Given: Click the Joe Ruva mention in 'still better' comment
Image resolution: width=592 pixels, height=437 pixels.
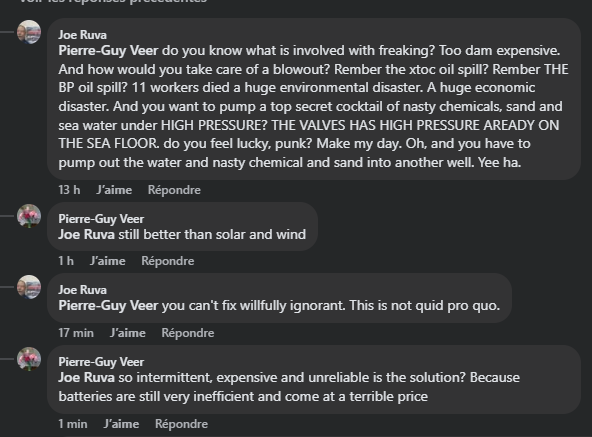Looking at the screenshot, I should (x=86, y=235).
